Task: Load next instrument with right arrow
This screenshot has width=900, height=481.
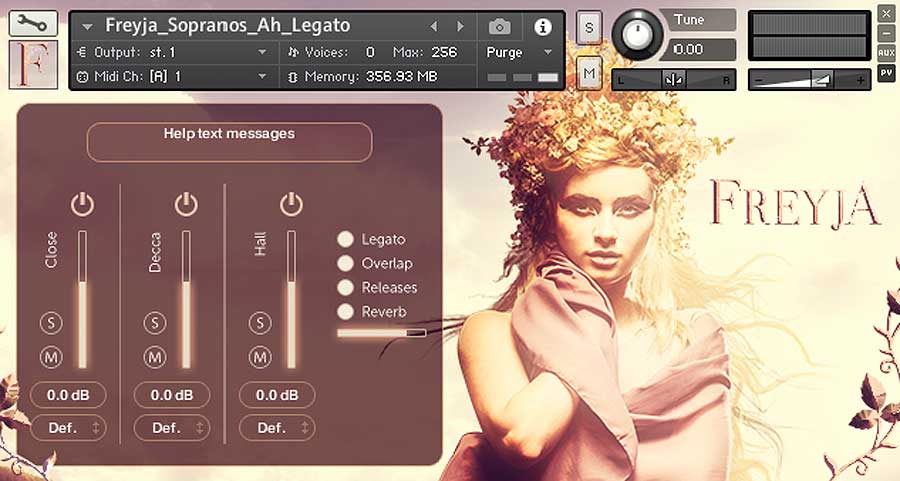Action: point(460,26)
